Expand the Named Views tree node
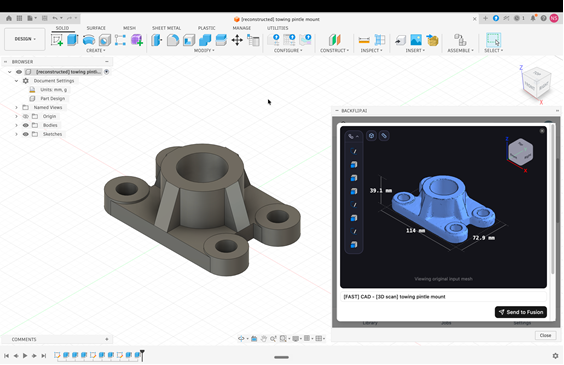The image size is (564, 365). pyautogui.click(x=16, y=108)
